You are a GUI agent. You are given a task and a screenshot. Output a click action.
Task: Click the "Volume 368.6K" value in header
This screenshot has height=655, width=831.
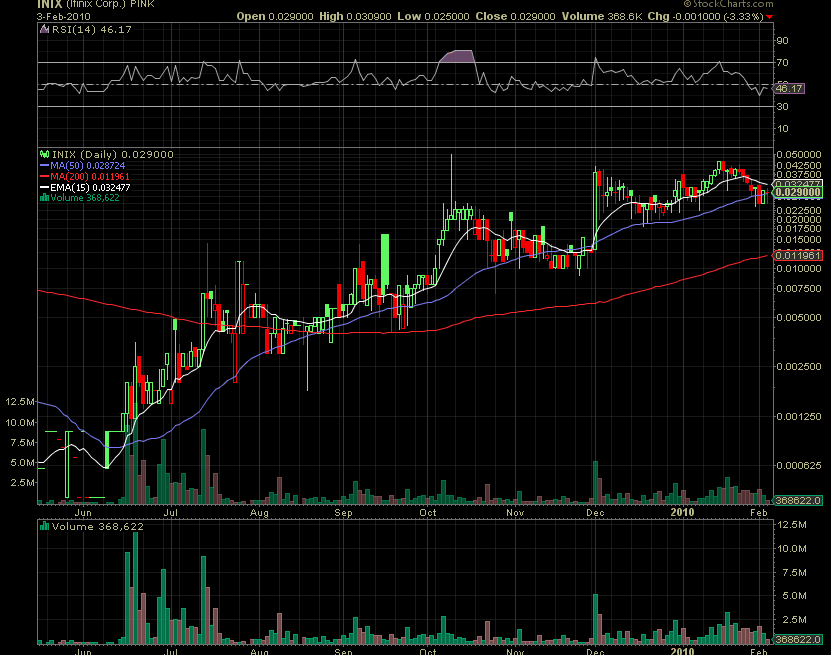pos(602,16)
